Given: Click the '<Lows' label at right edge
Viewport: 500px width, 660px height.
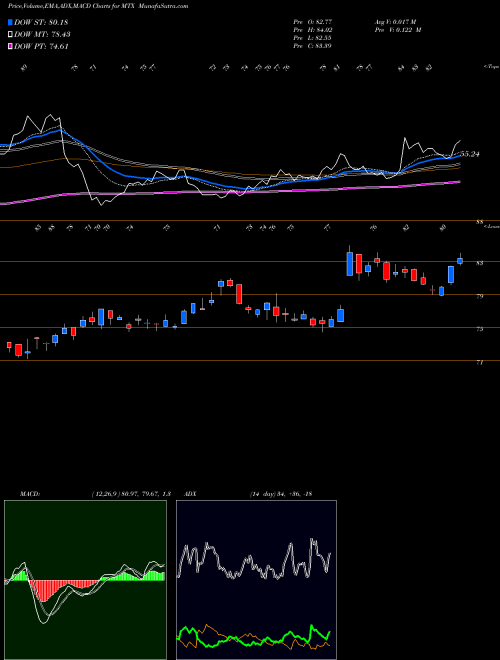Looking at the screenshot, I should point(491,226).
